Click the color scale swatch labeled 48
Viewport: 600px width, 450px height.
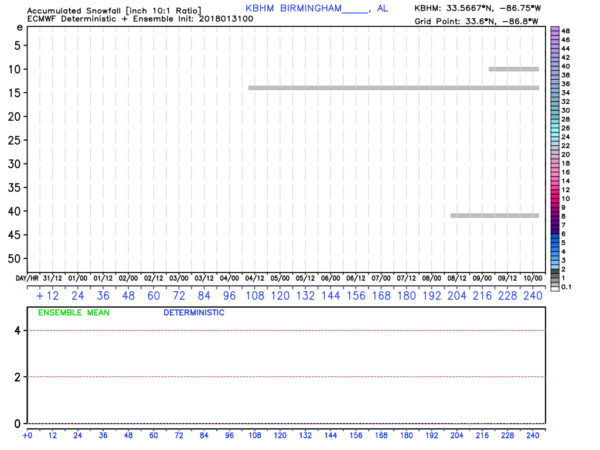[x=554, y=30]
